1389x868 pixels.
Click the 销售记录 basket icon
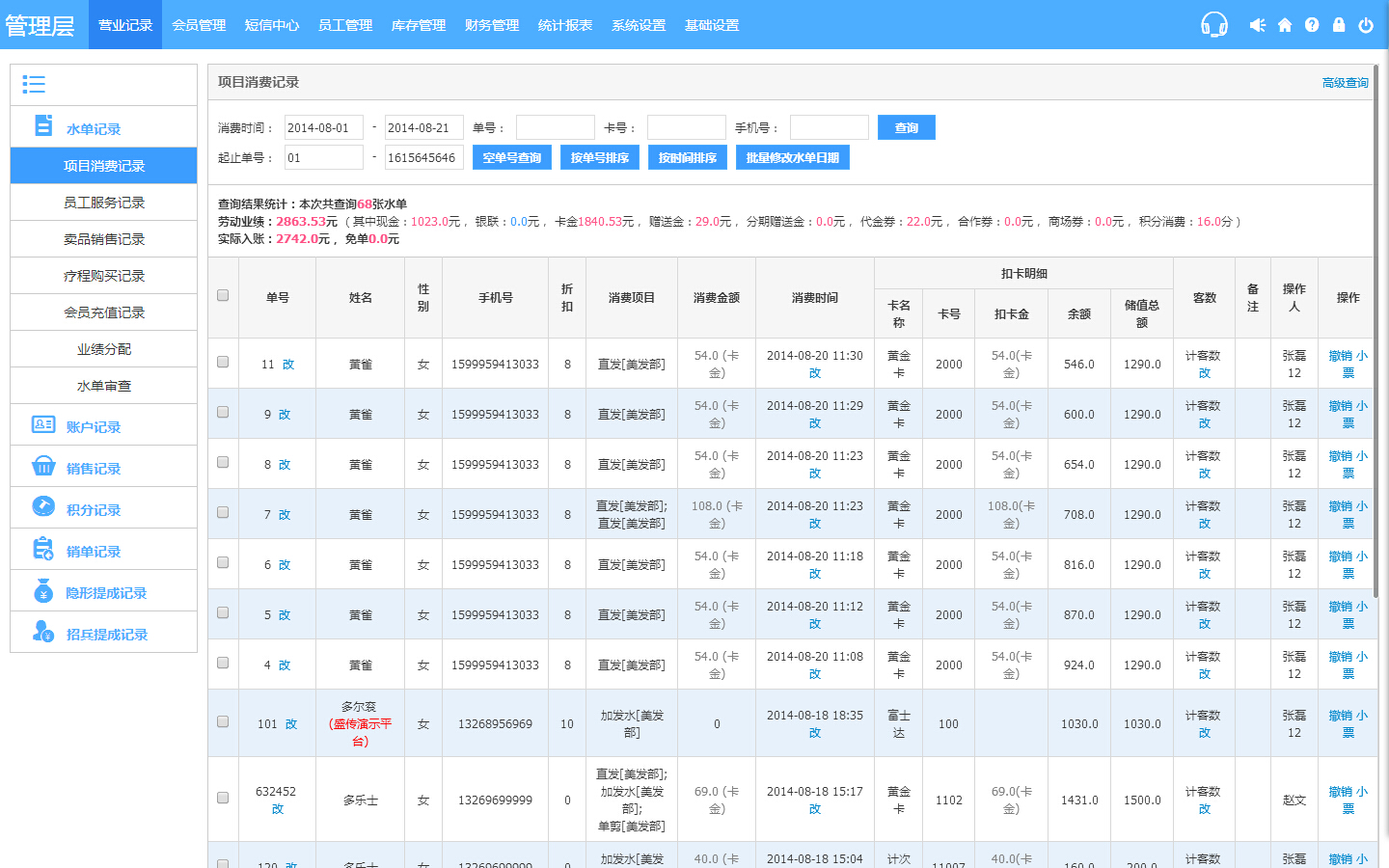coord(43,467)
